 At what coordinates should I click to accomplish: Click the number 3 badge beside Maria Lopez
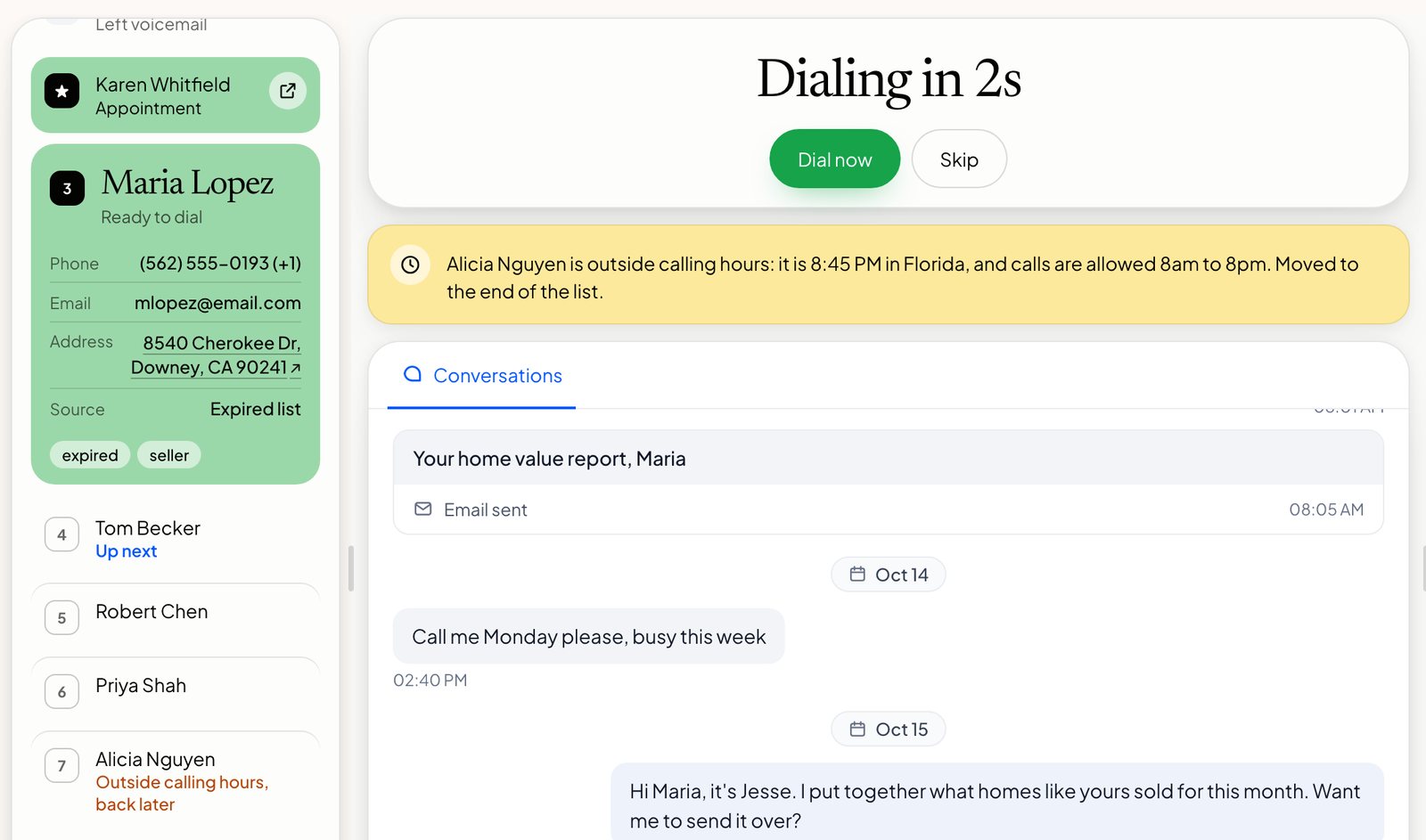point(67,188)
